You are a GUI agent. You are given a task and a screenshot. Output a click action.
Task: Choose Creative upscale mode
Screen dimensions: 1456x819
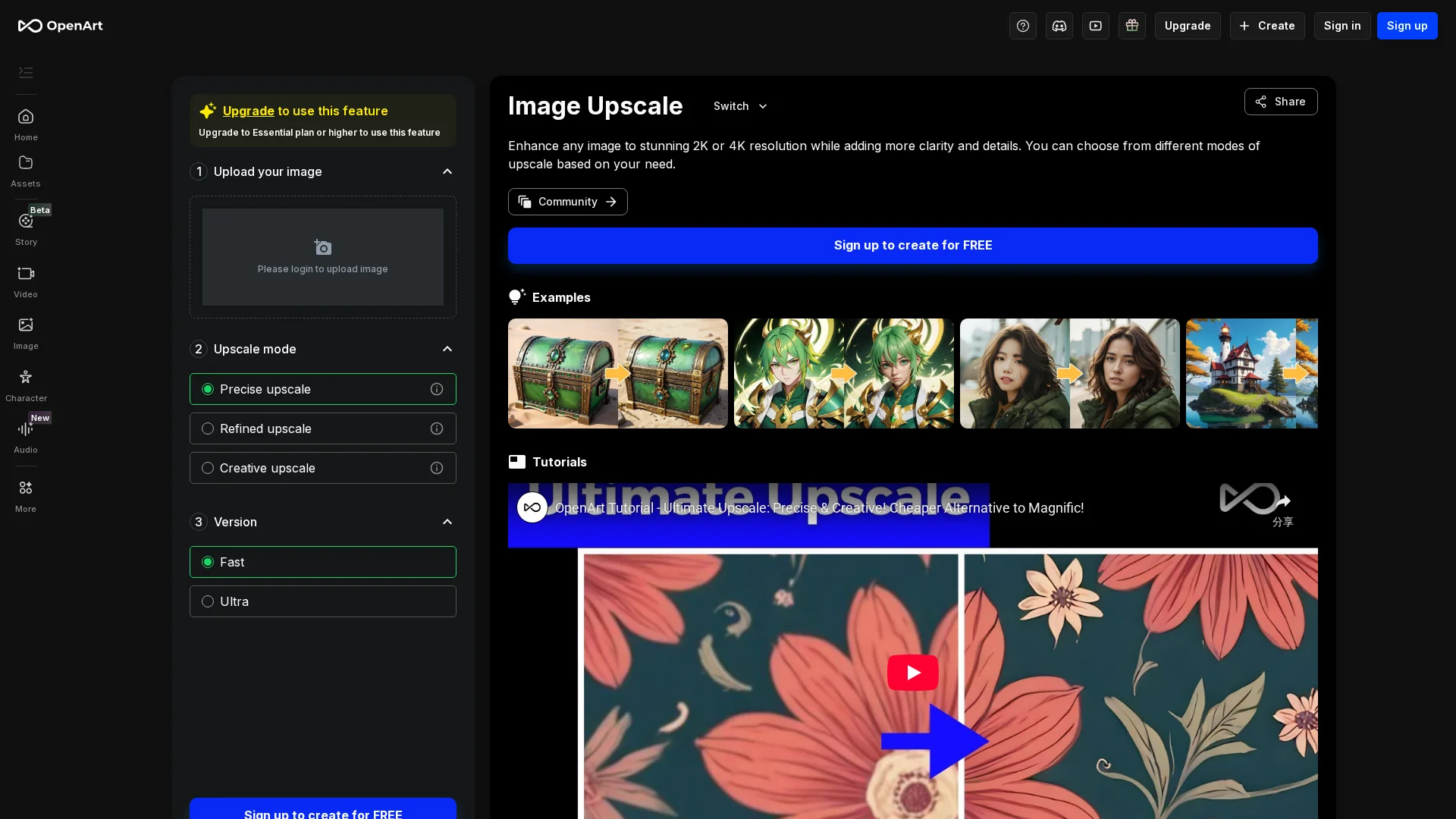coord(208,468)
